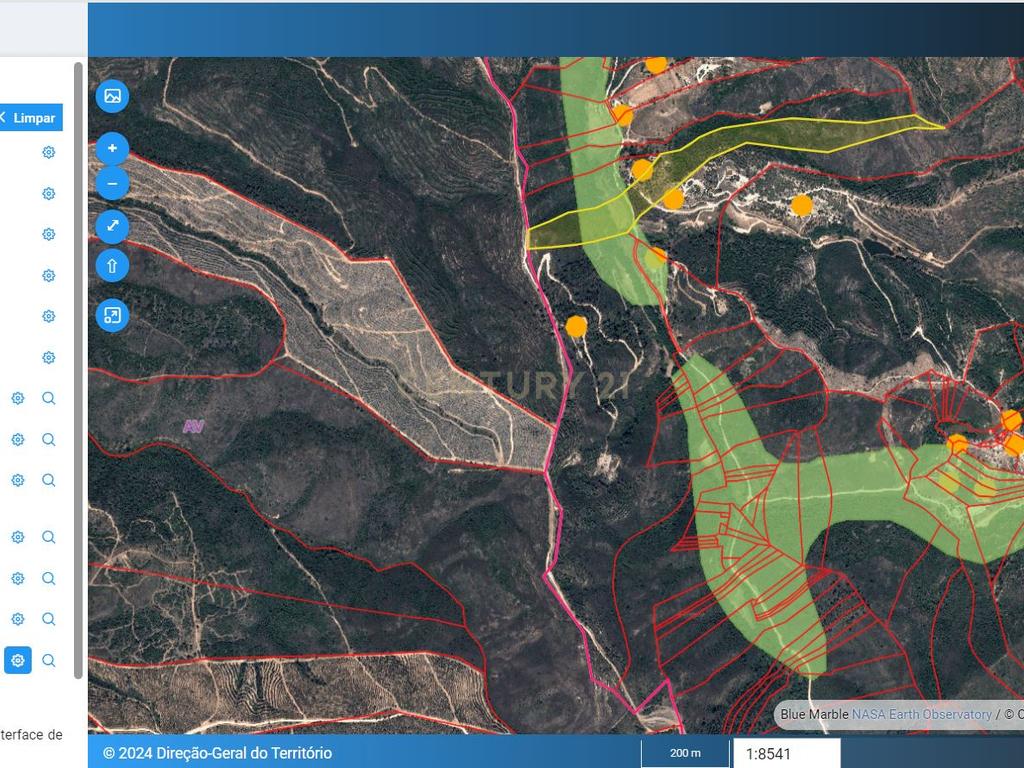Click the highlighted blue gear icon in sidebar
Viewport: 1024px width, 768px height.
pyautogui.click(x=18, y=660)
